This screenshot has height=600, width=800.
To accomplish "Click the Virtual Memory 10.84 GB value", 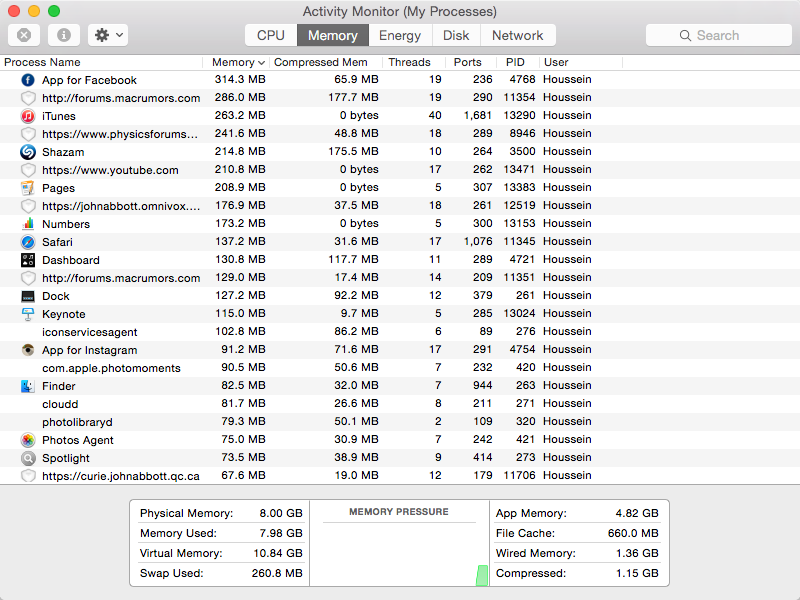I will (x=278, y=553).
